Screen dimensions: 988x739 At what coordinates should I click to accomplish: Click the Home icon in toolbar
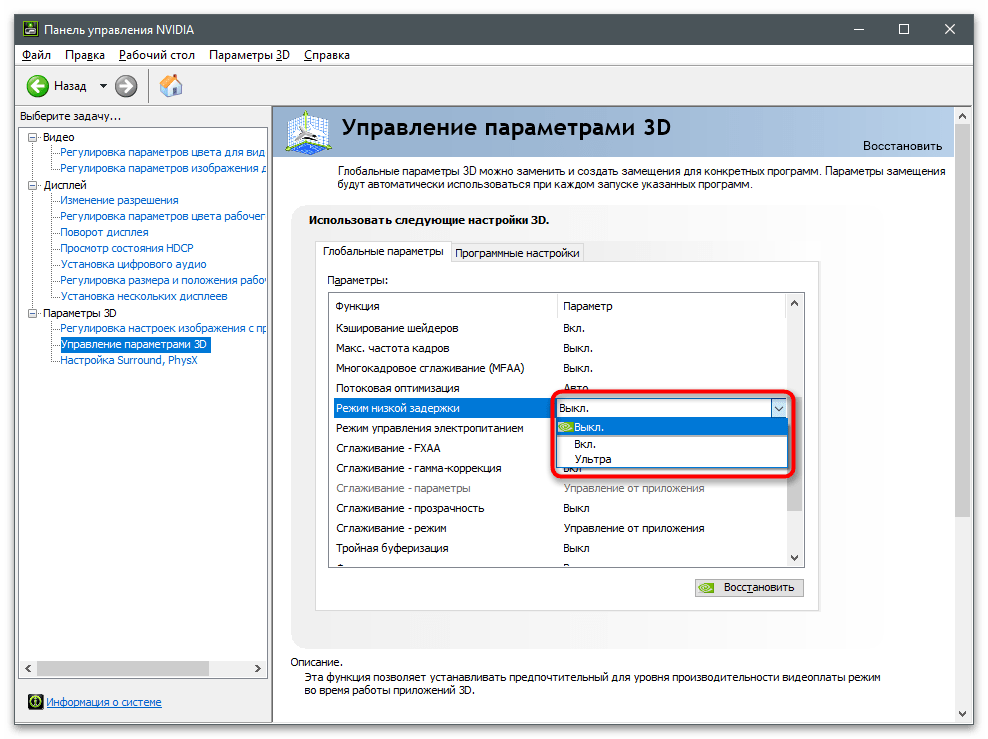[171, 86]
